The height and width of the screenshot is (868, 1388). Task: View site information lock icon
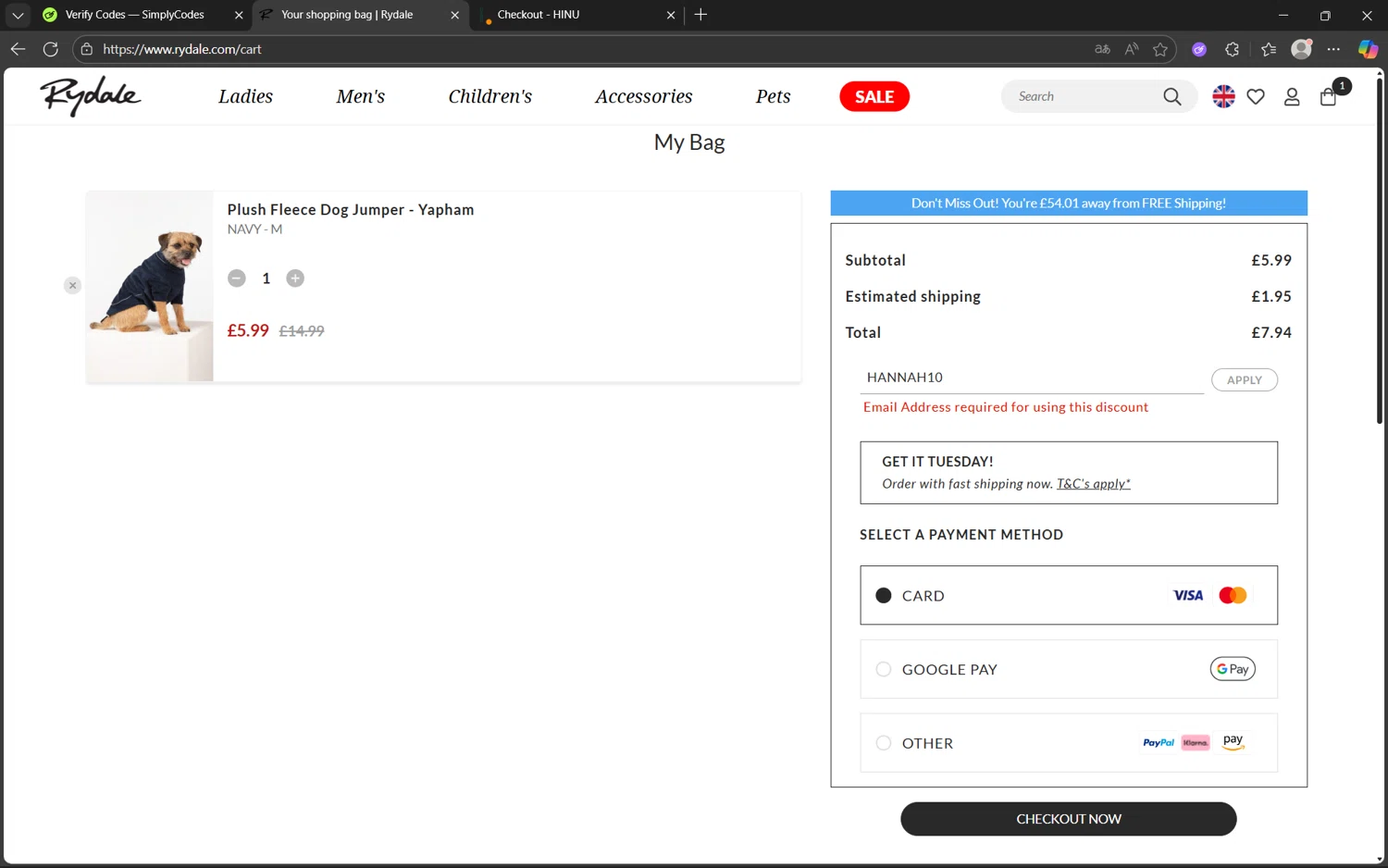click(x=87, y=49)
